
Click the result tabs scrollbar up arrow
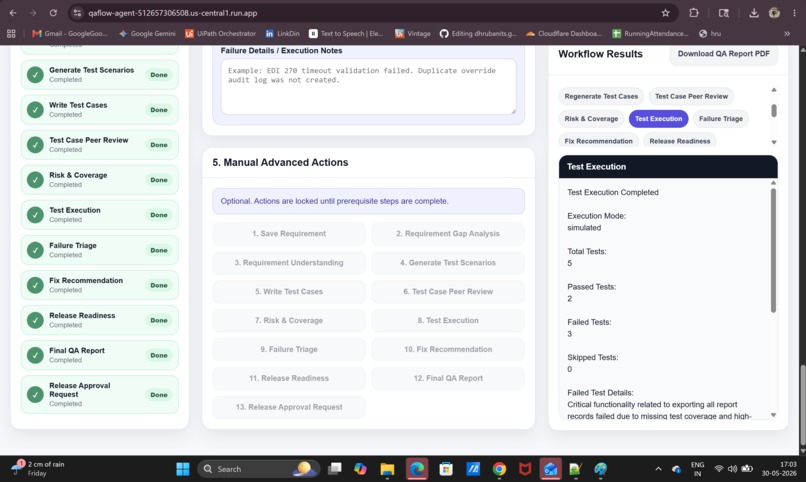[x=774, y=90]
